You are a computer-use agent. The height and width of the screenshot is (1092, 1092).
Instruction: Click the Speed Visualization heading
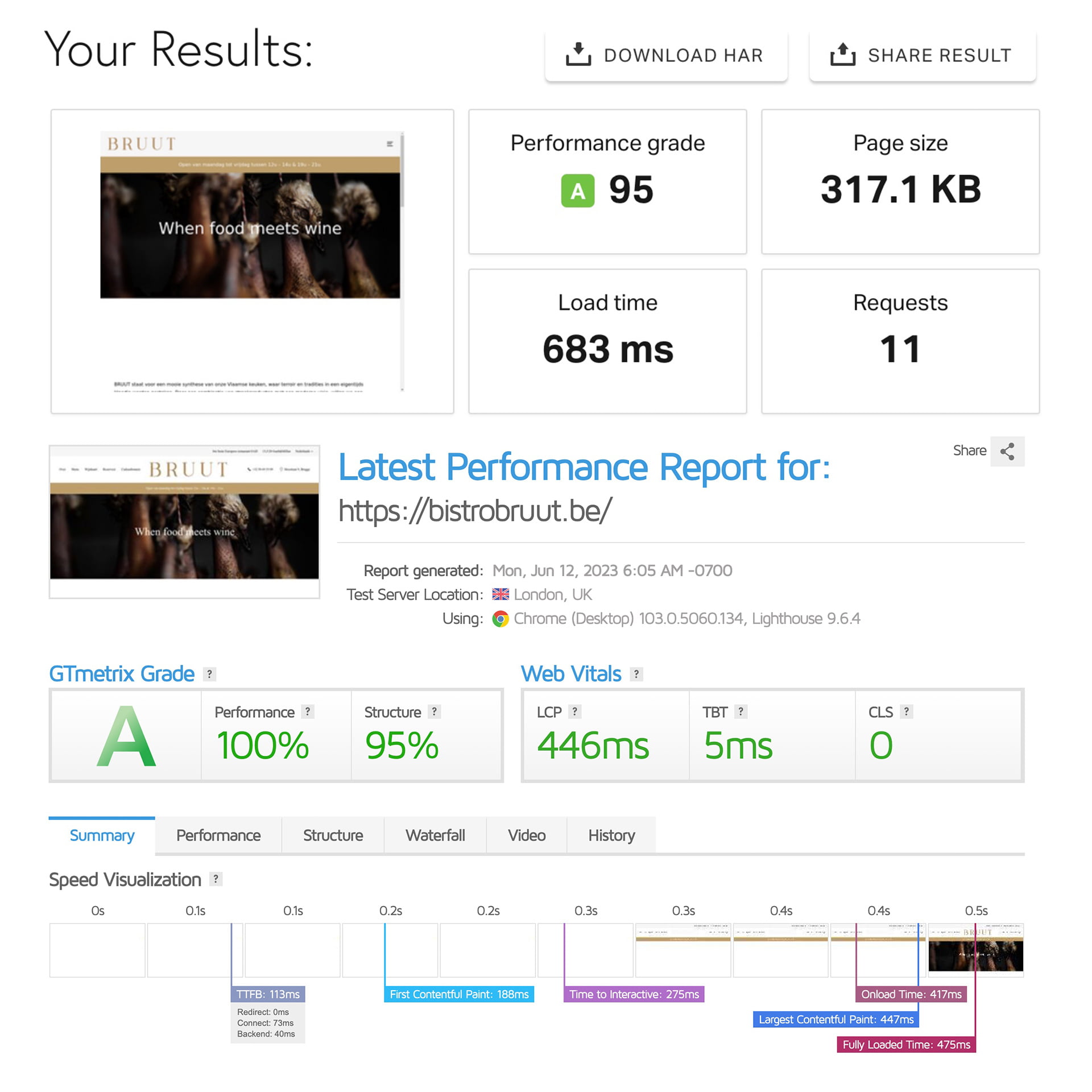click(x=125, y=880)
